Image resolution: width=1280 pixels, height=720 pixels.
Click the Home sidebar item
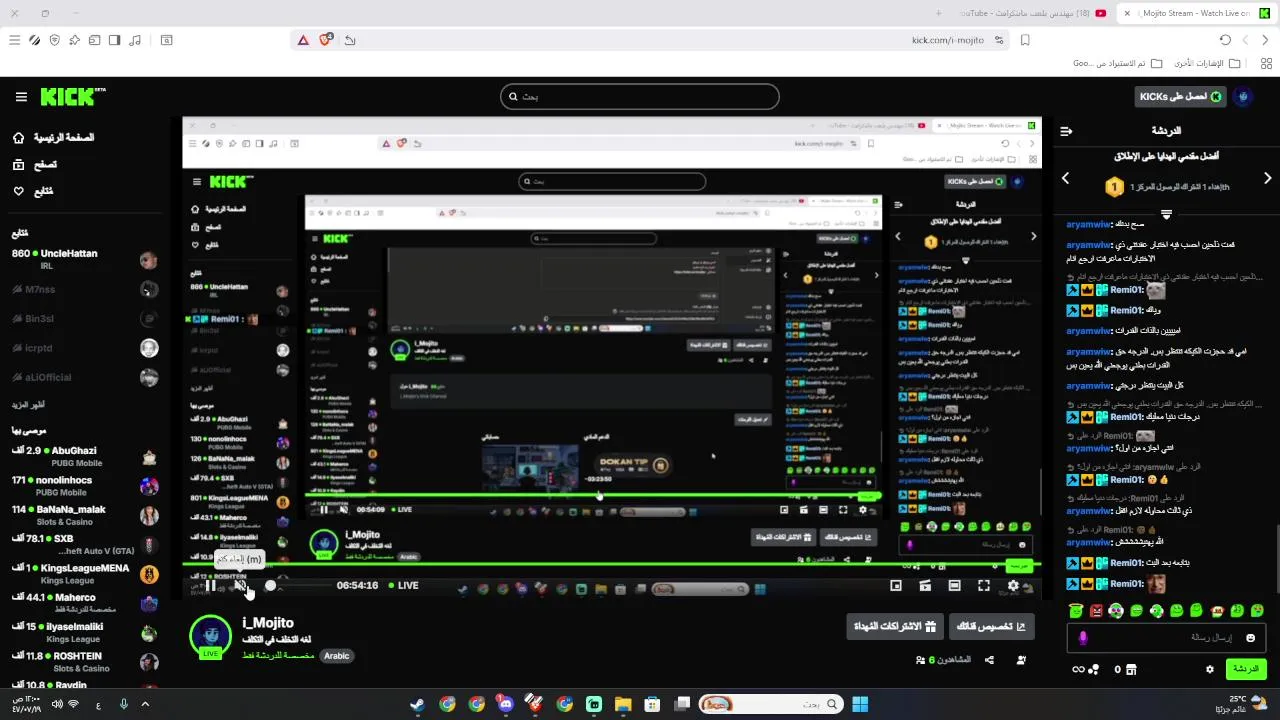[x=54, y=137]
